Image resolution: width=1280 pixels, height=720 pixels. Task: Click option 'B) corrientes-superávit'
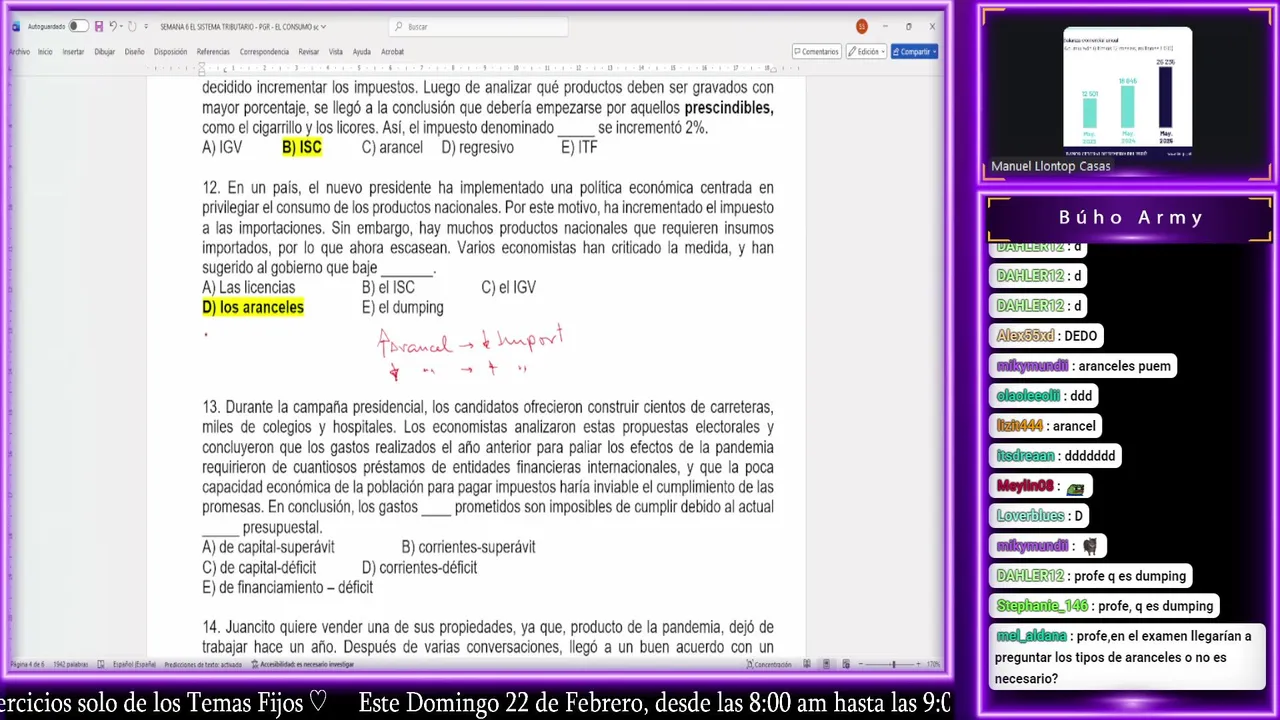point(468,547)
